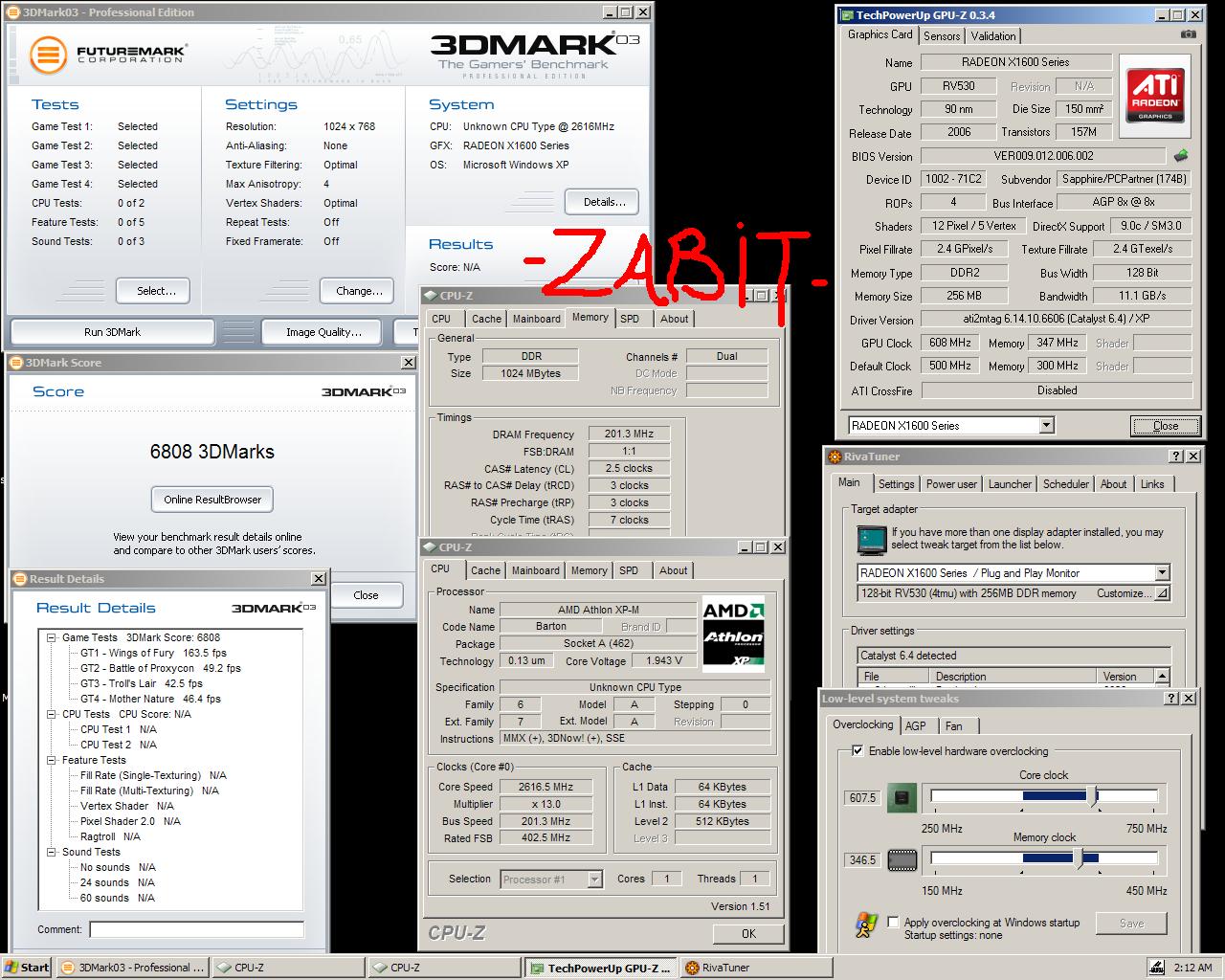Disable low-level hardware overclocking checkbox
Image resolution: width=1225 pixels, height=980 pixels.
click(x=857, y=751)
